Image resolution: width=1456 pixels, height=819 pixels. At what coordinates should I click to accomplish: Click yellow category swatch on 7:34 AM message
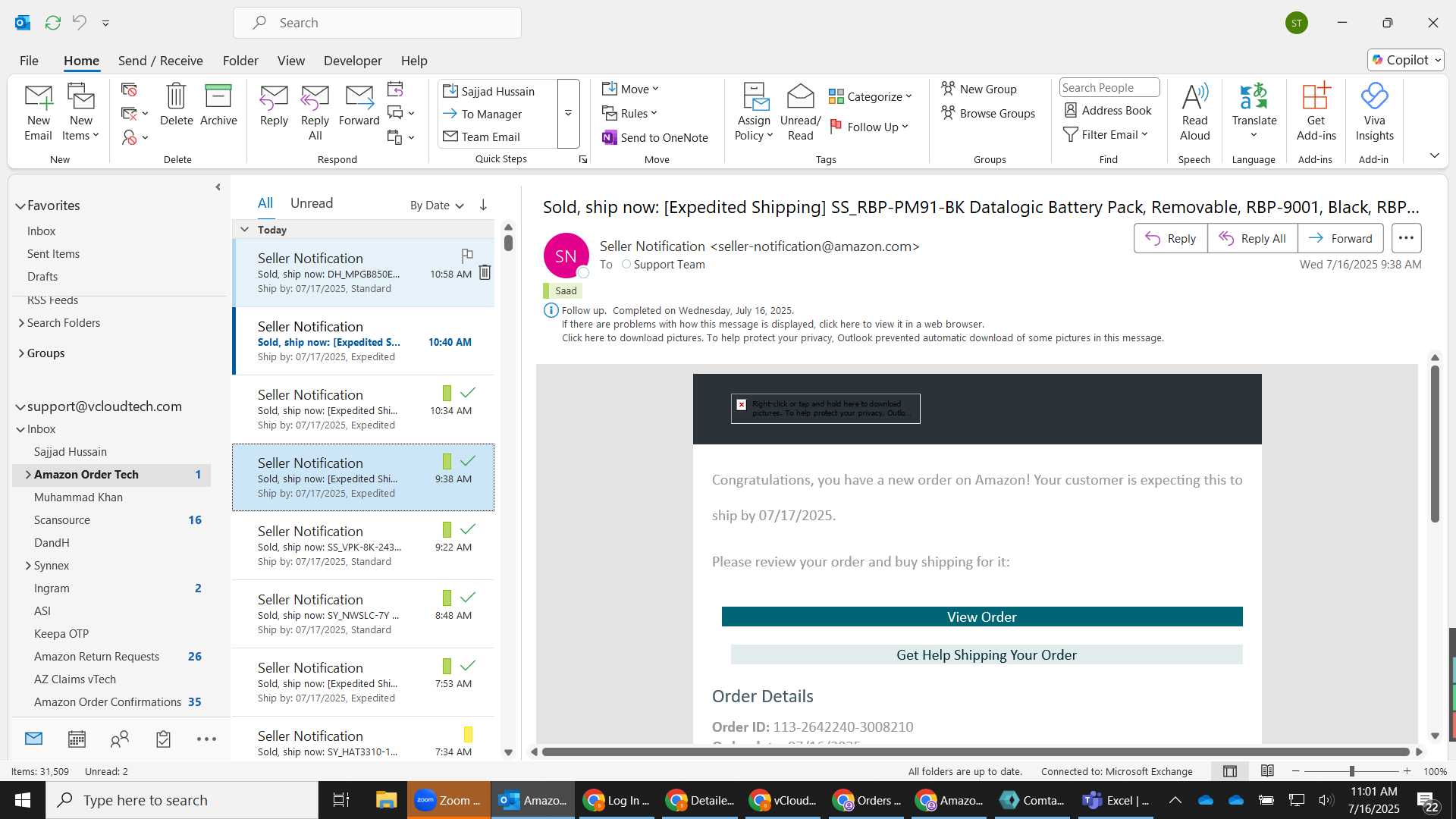pos(468,734)
